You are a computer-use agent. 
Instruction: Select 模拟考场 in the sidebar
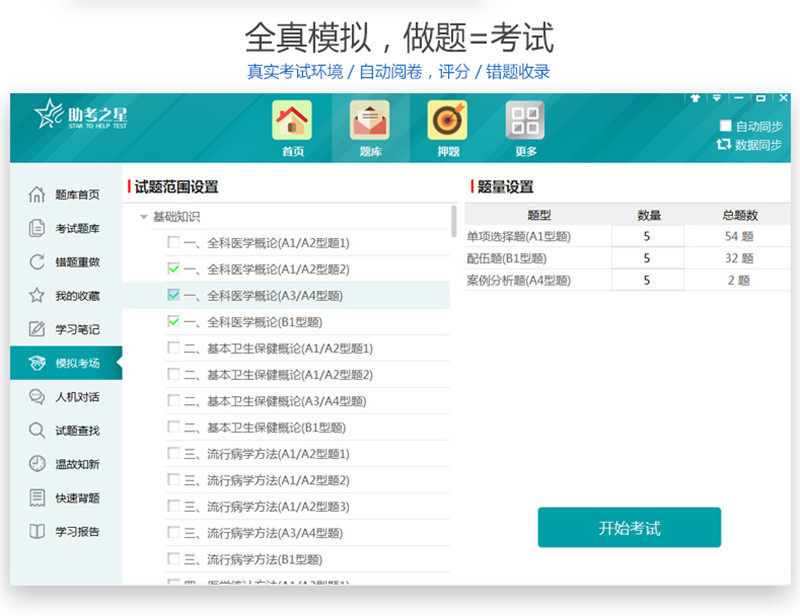click(x=66, y=363)
